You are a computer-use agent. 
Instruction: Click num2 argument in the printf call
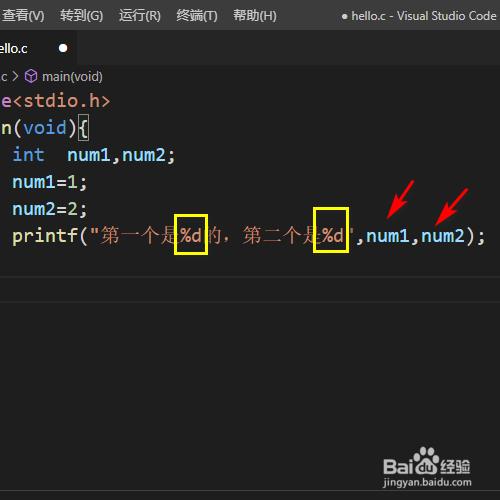click(x=443, y=236)
